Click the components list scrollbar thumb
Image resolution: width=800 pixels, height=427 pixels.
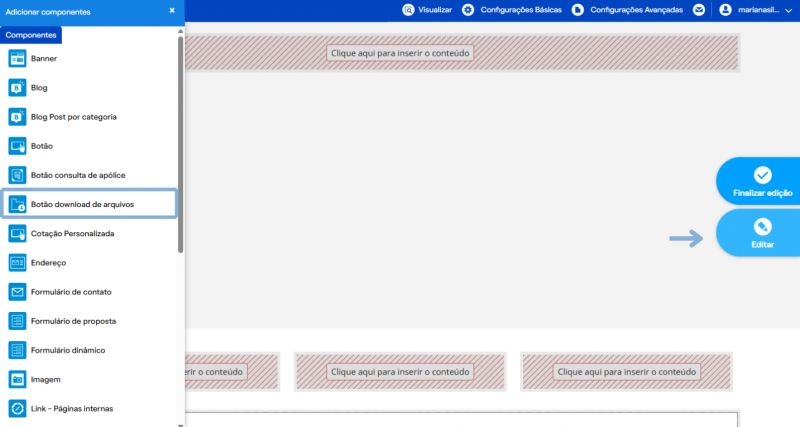181,144
